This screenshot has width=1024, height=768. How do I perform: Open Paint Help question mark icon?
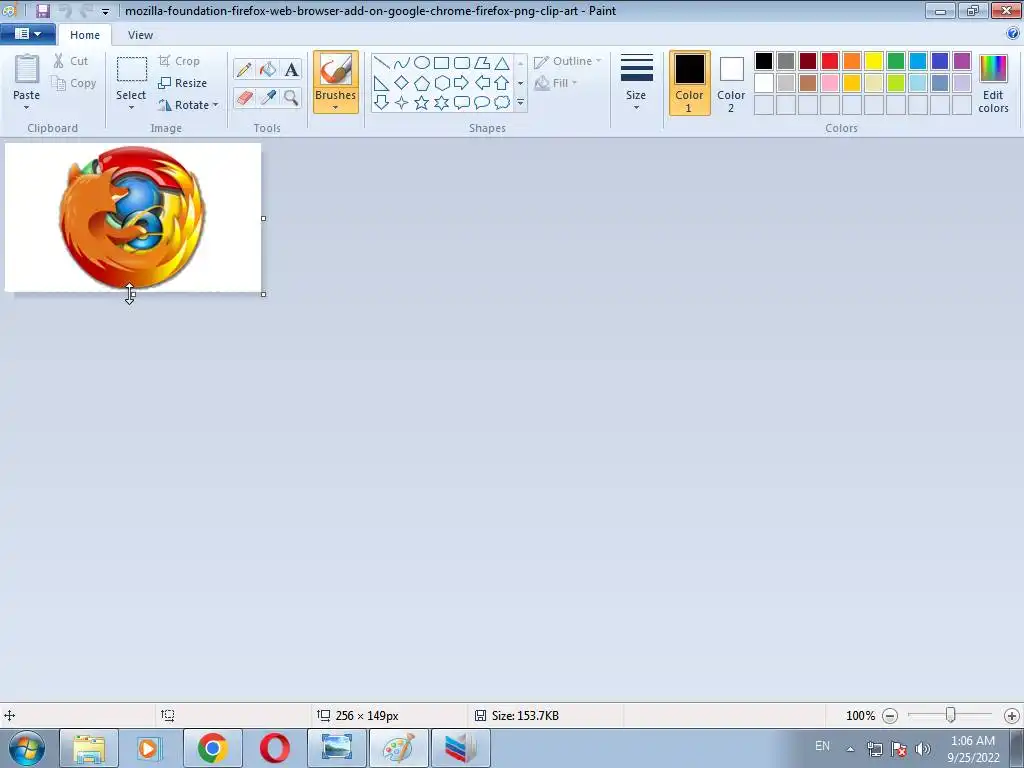(1013, 33)
